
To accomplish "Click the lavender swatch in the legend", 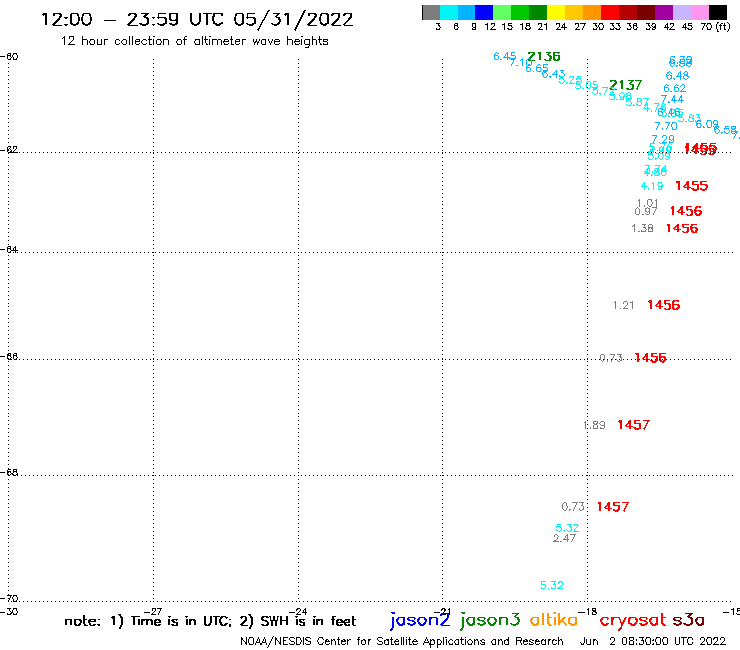I will pyautogui.click(x=682, y=12).
